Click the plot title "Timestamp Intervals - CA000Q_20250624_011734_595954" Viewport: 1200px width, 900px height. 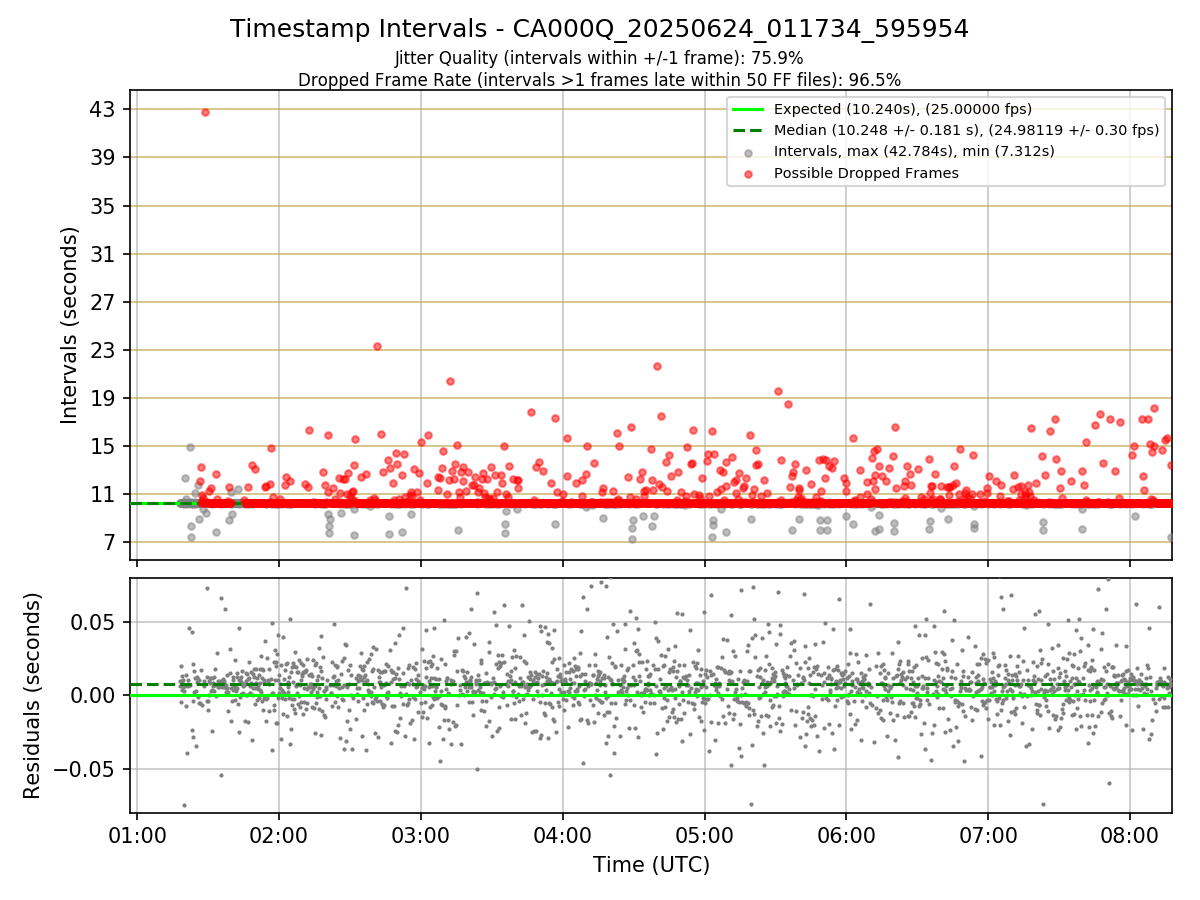pos(599,29)
